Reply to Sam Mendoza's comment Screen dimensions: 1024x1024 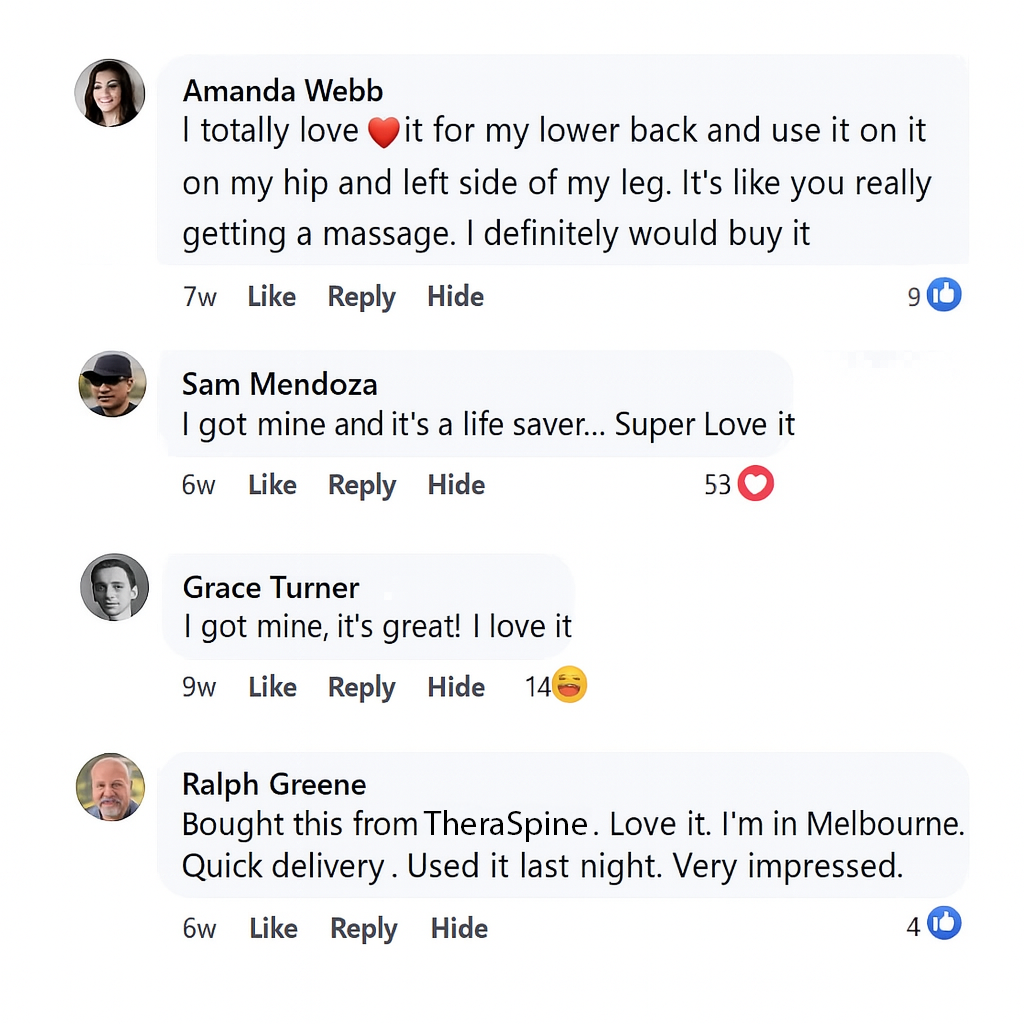pos(362,485)
